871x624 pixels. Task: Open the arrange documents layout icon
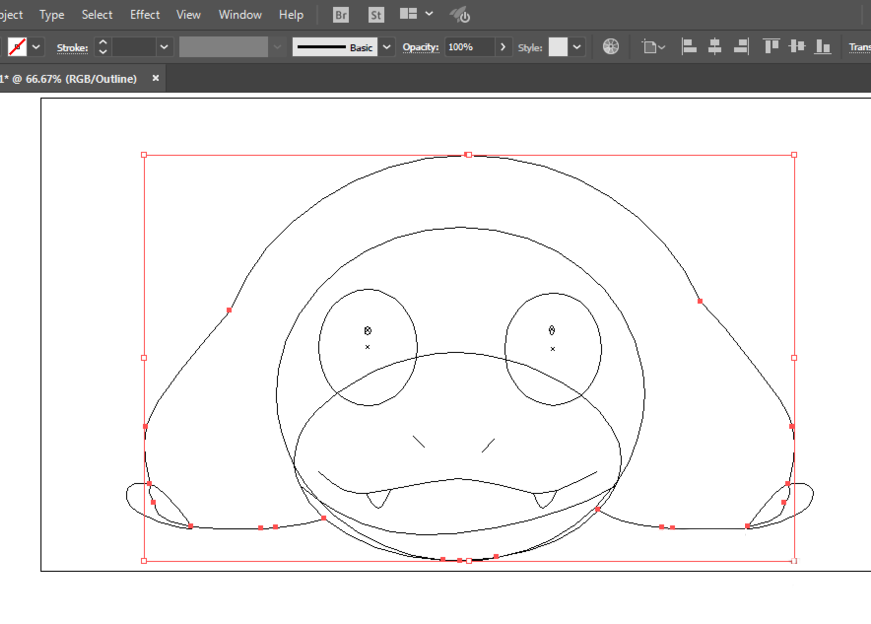409,15
